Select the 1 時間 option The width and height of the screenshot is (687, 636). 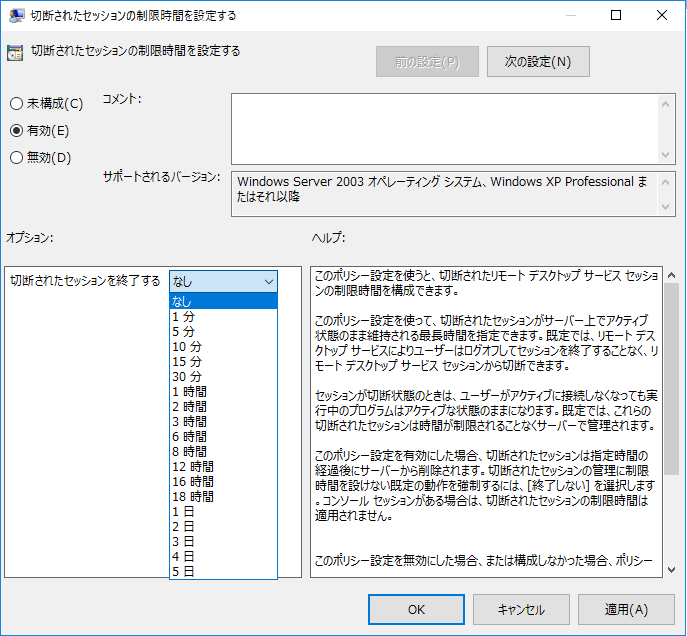[223, 391]
